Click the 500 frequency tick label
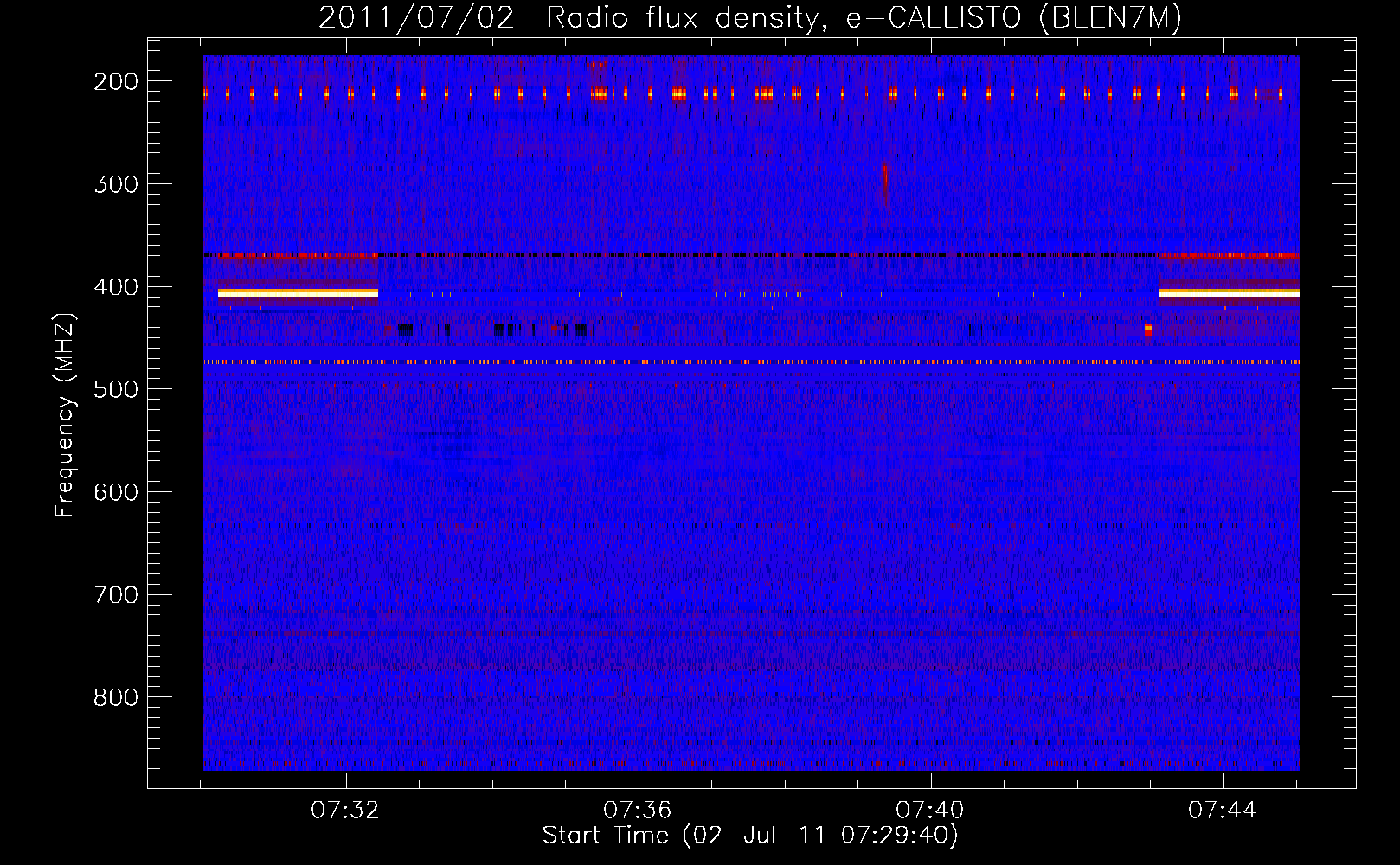 116,389
